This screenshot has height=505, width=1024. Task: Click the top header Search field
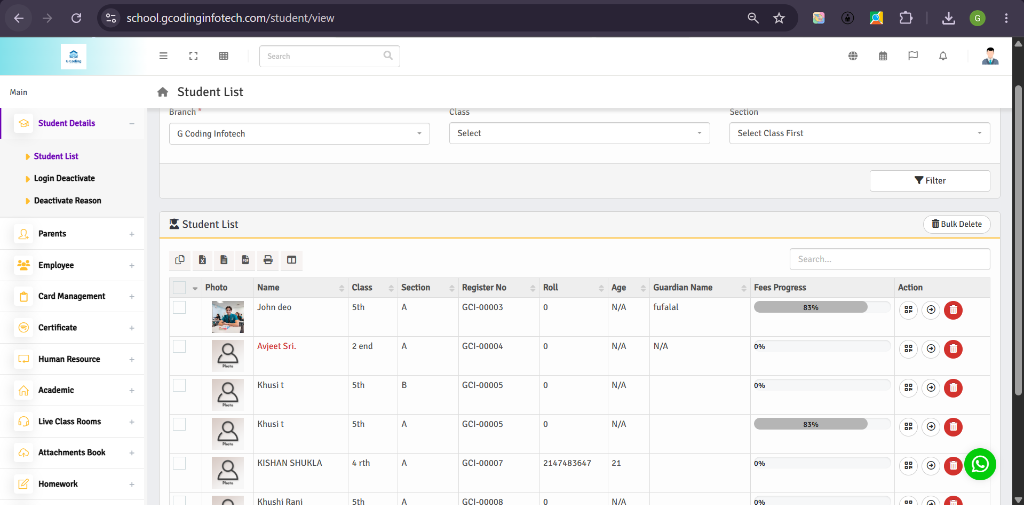pos(329,56)
